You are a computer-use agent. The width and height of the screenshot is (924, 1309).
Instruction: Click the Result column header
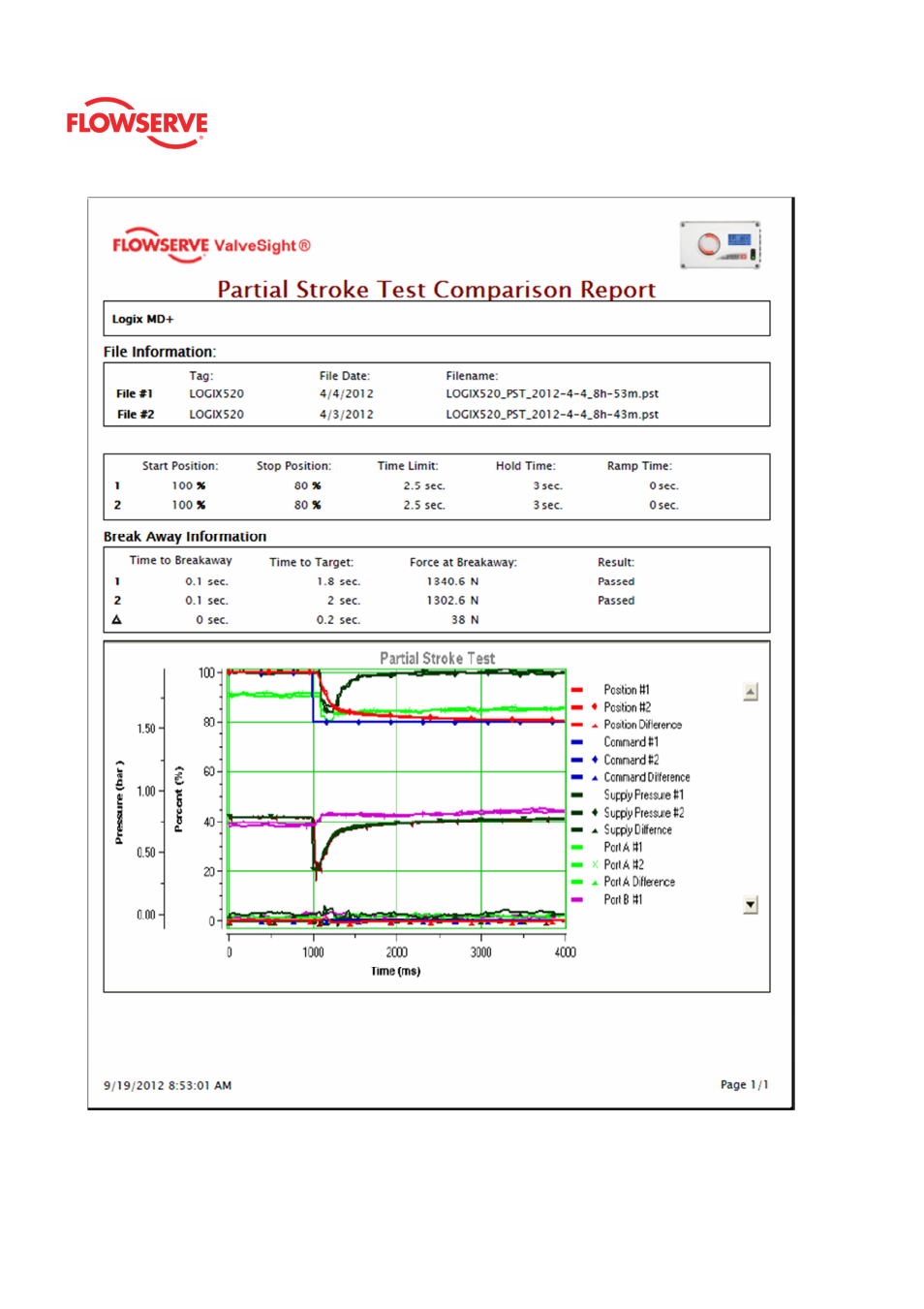pos(616,562)
